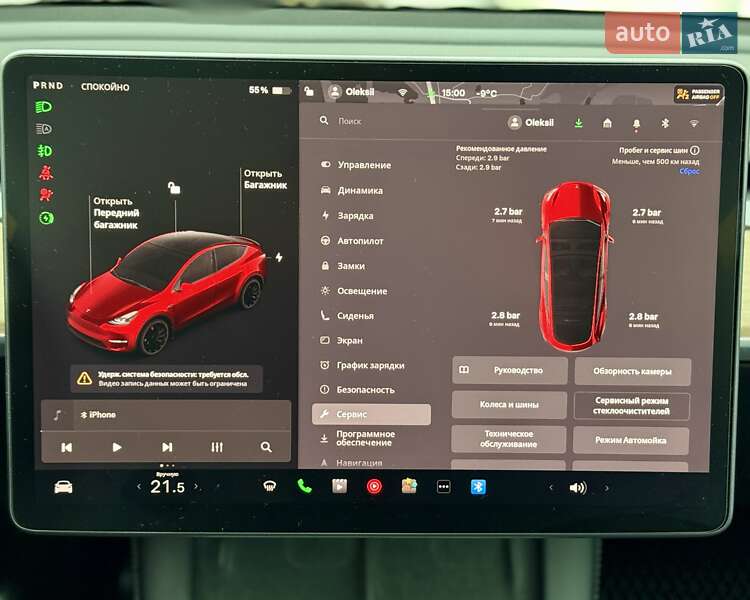Image resolution: width=750 pixels, height=600 pixels.
Task: Open the safety restraint system warning
Action: pos(166,378)
